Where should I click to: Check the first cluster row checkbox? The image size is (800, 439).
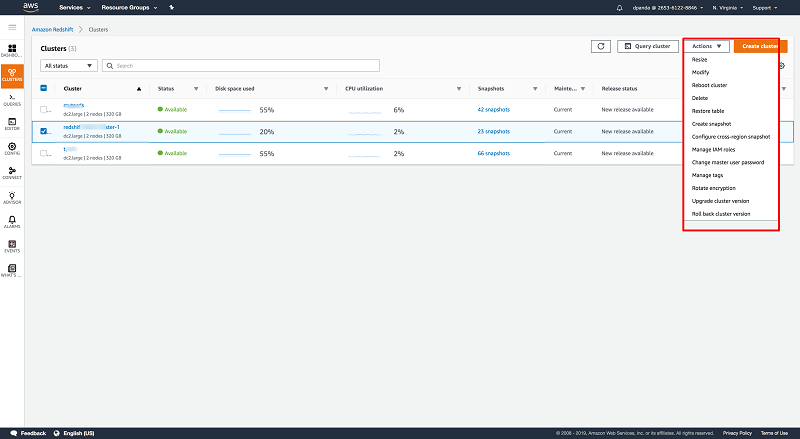click(43, 109)
